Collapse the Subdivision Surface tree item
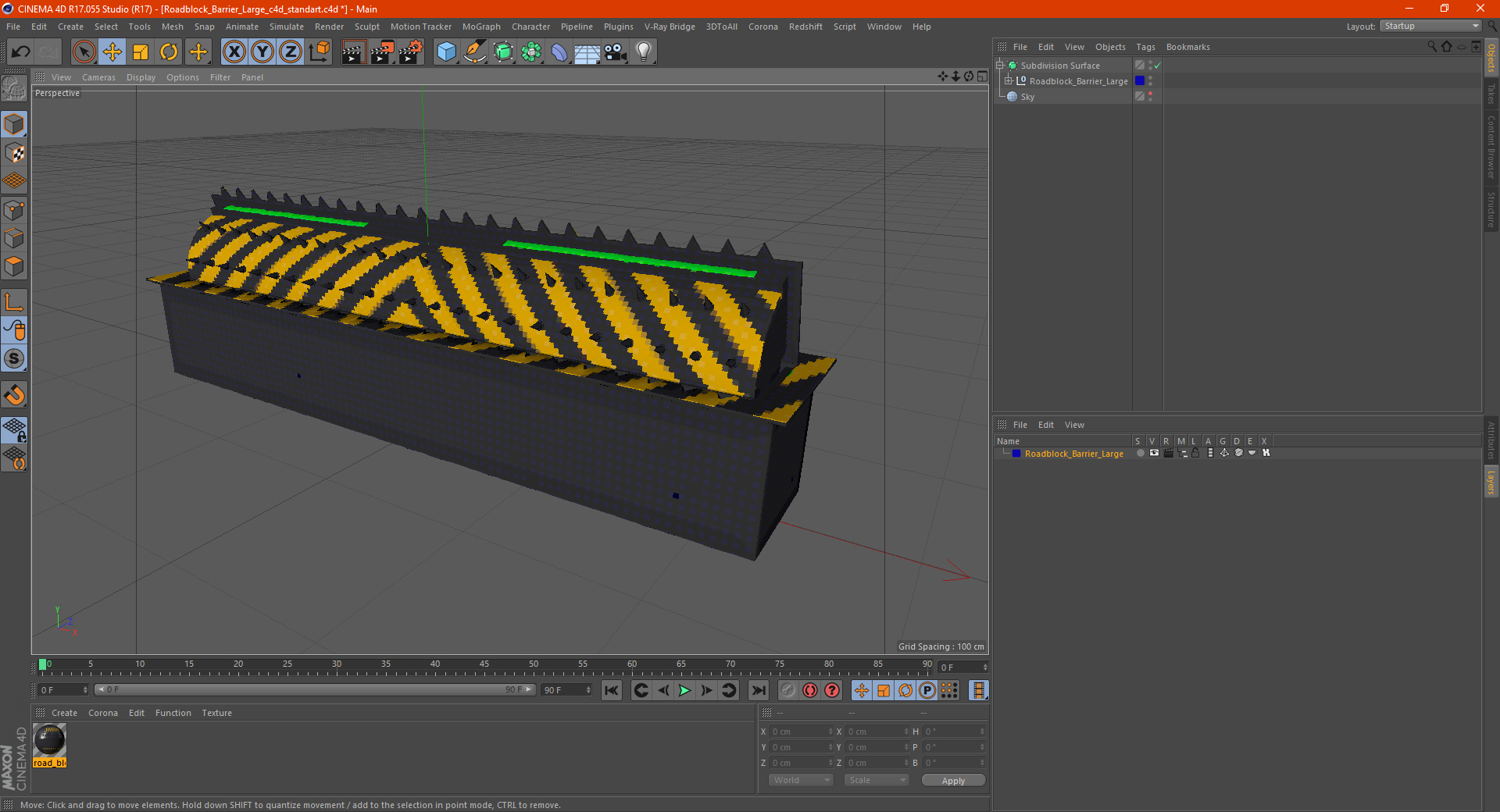Image resolution: width=1500 pixels, height=812 pixels. (1000, 66)
